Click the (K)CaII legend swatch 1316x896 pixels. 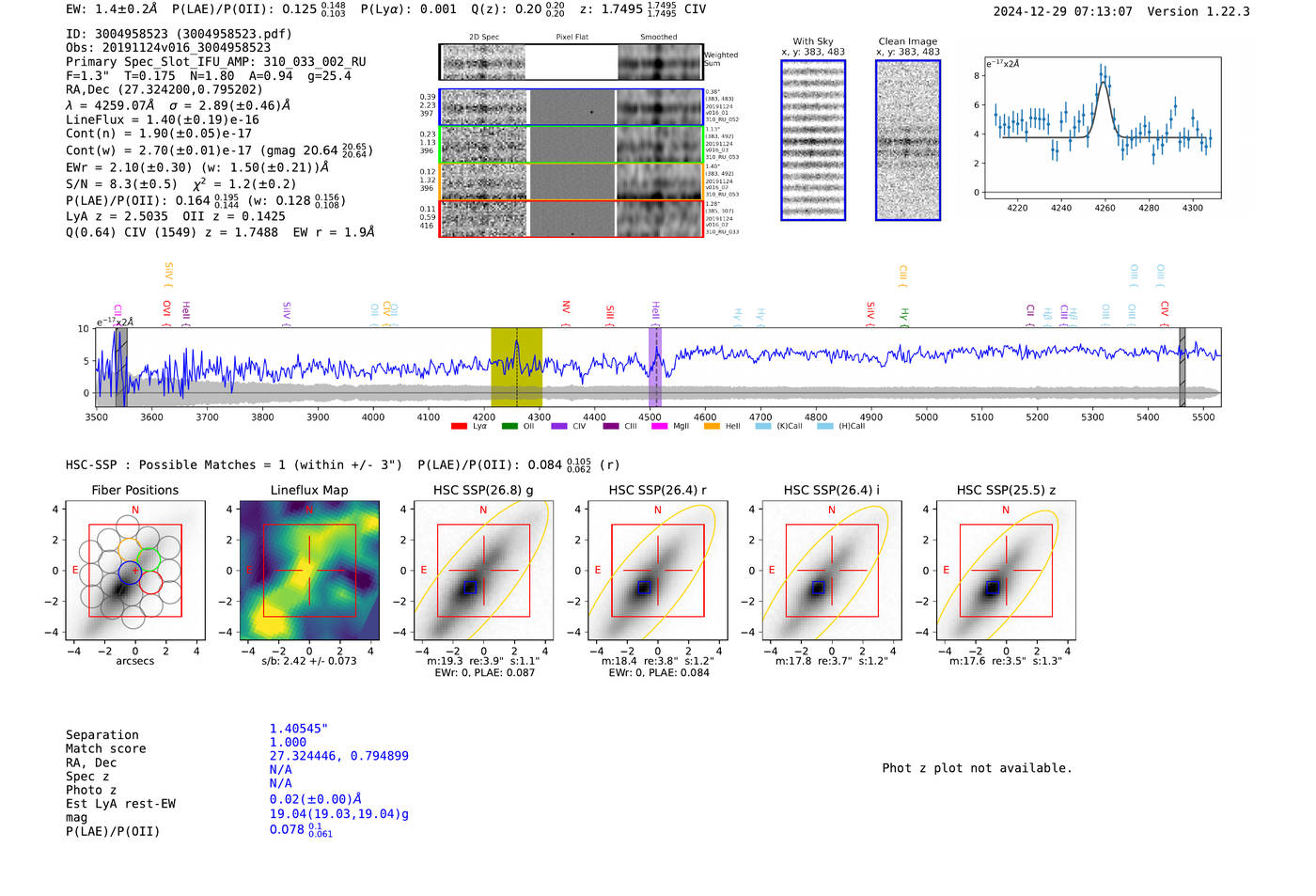coord(763,426)
